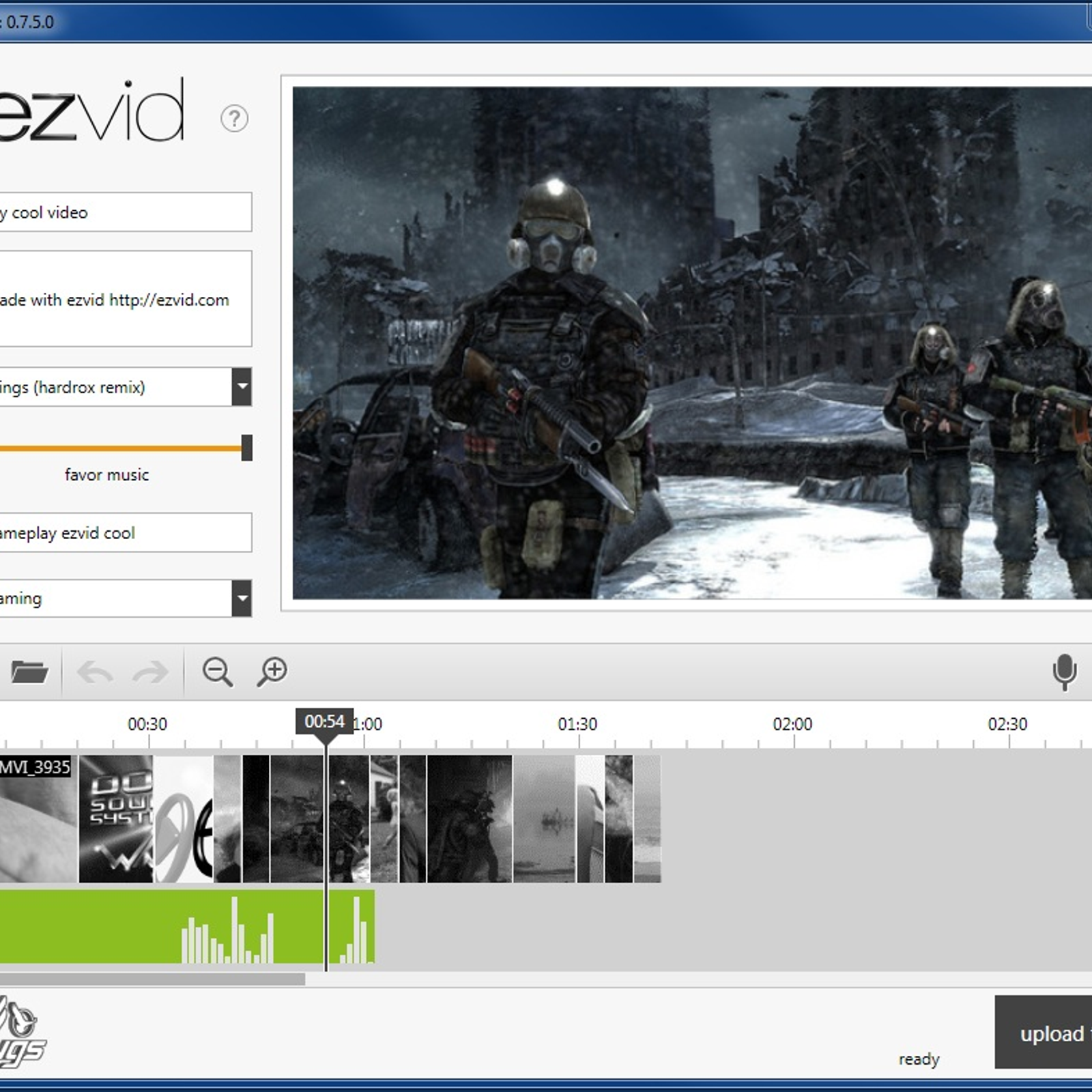The width and height of the screenshot is (1092, 1092).
Task: Zoom in the timeline using plus magnifier
Action: (x=272, y=672)
